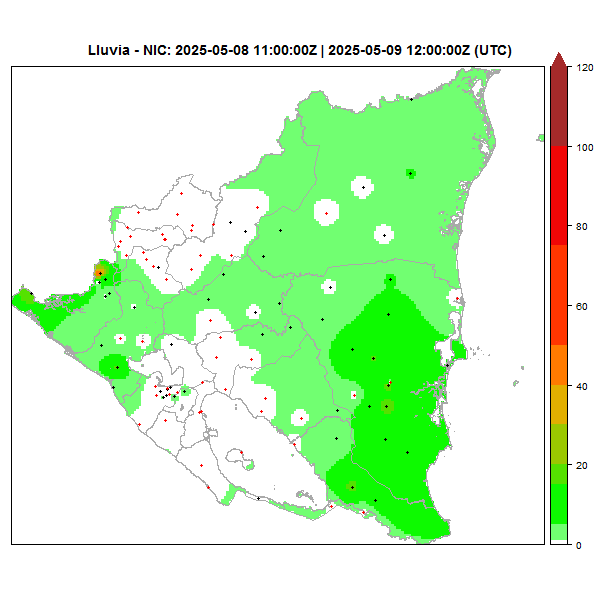This screenshot has width=600, height=600.
Task: Click the colorbar label 0
Action: click(x=579, y=545)
